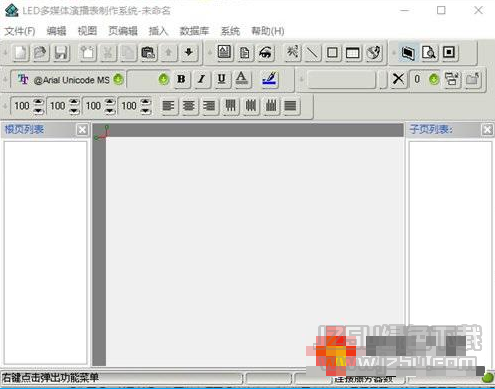This screenshot has height=389, width=495.
Task: Click the eye-shaped toolbar icon
Action: tap(265, 53)
